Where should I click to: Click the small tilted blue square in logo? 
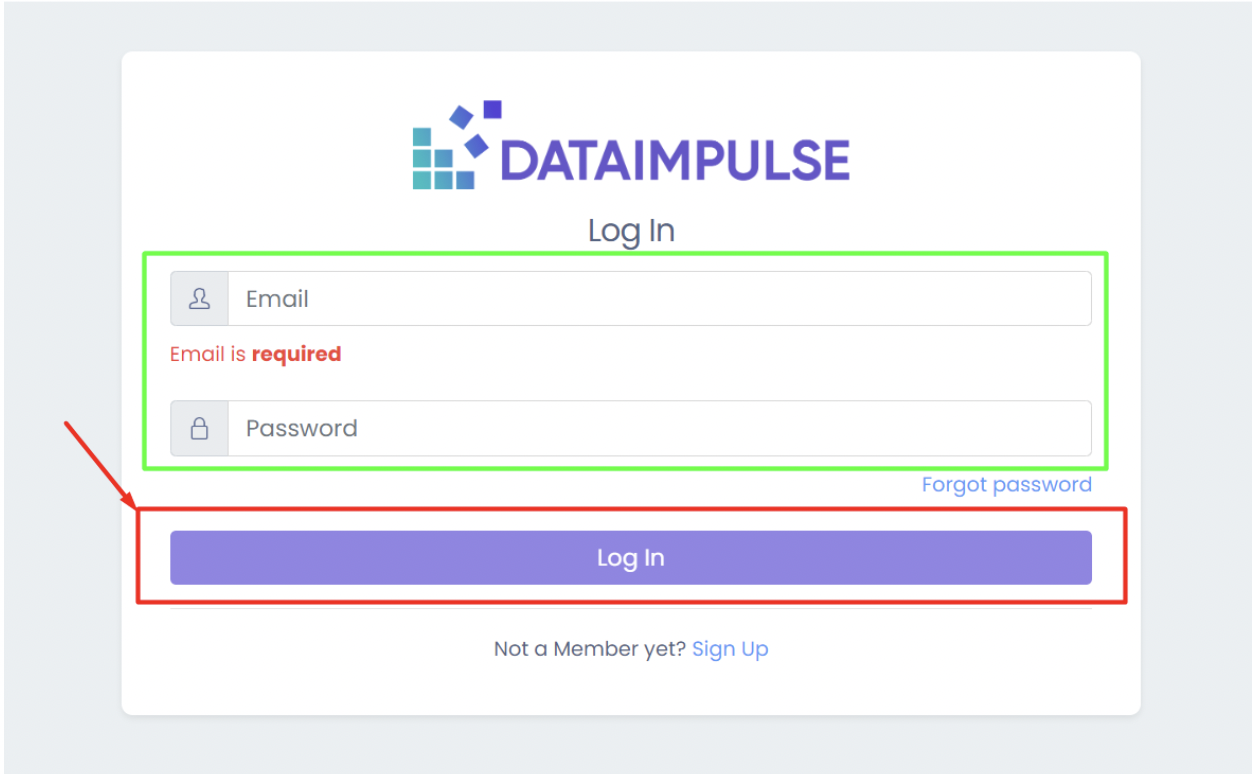[461, 117]
